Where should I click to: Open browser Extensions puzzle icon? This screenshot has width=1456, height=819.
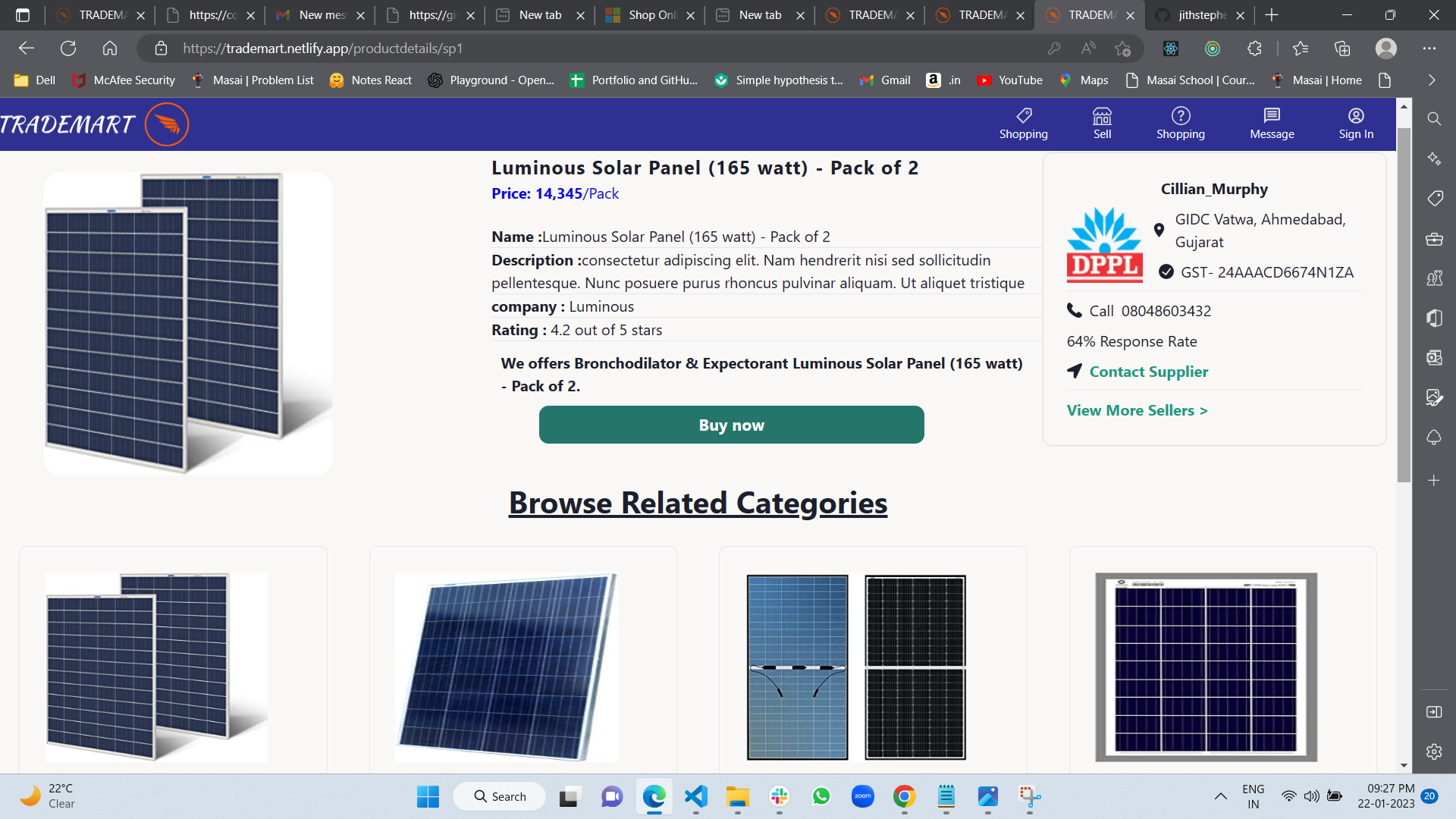click(1254, 49)
